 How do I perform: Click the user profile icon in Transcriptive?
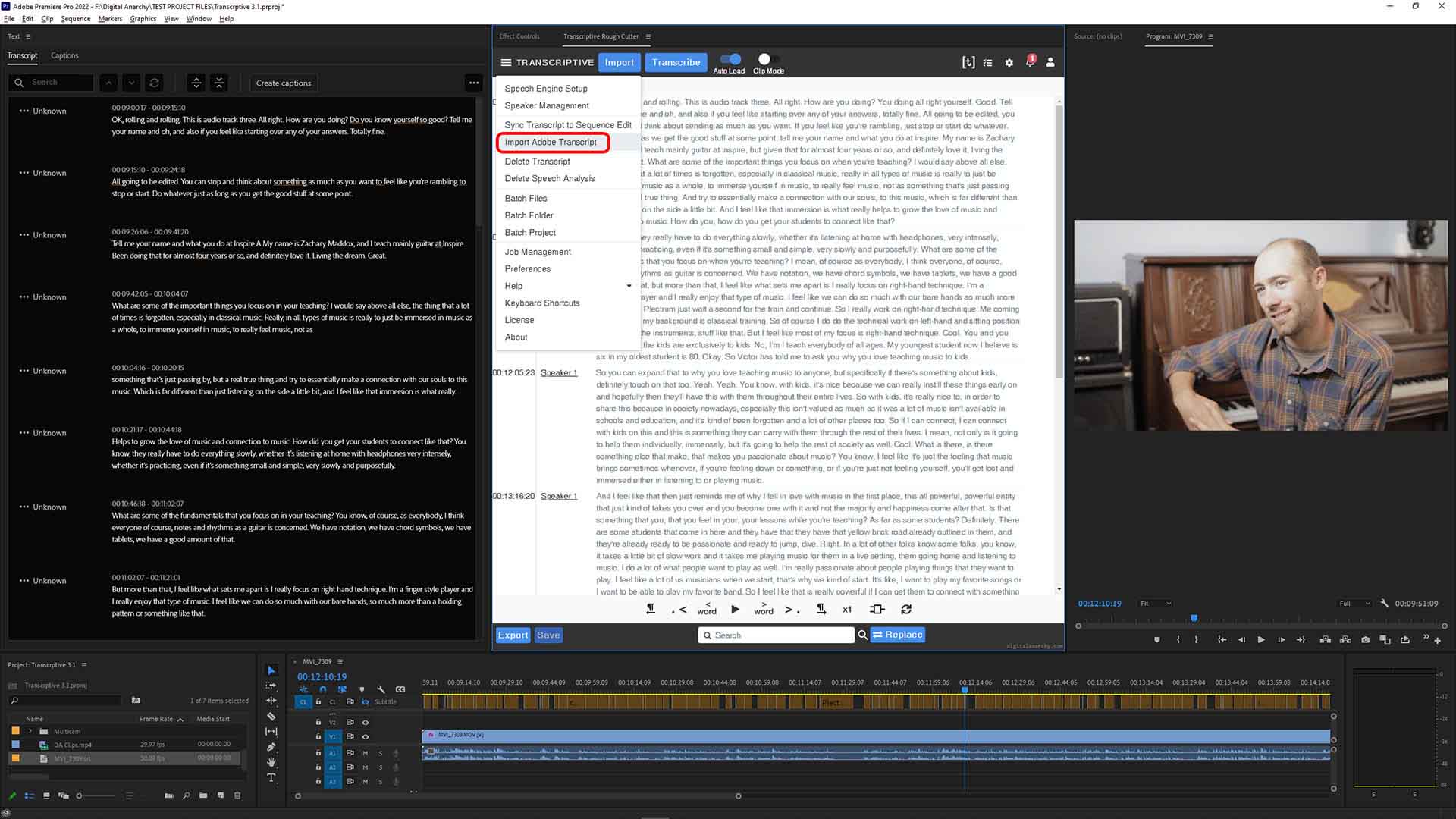click(x=1050, y=62)
